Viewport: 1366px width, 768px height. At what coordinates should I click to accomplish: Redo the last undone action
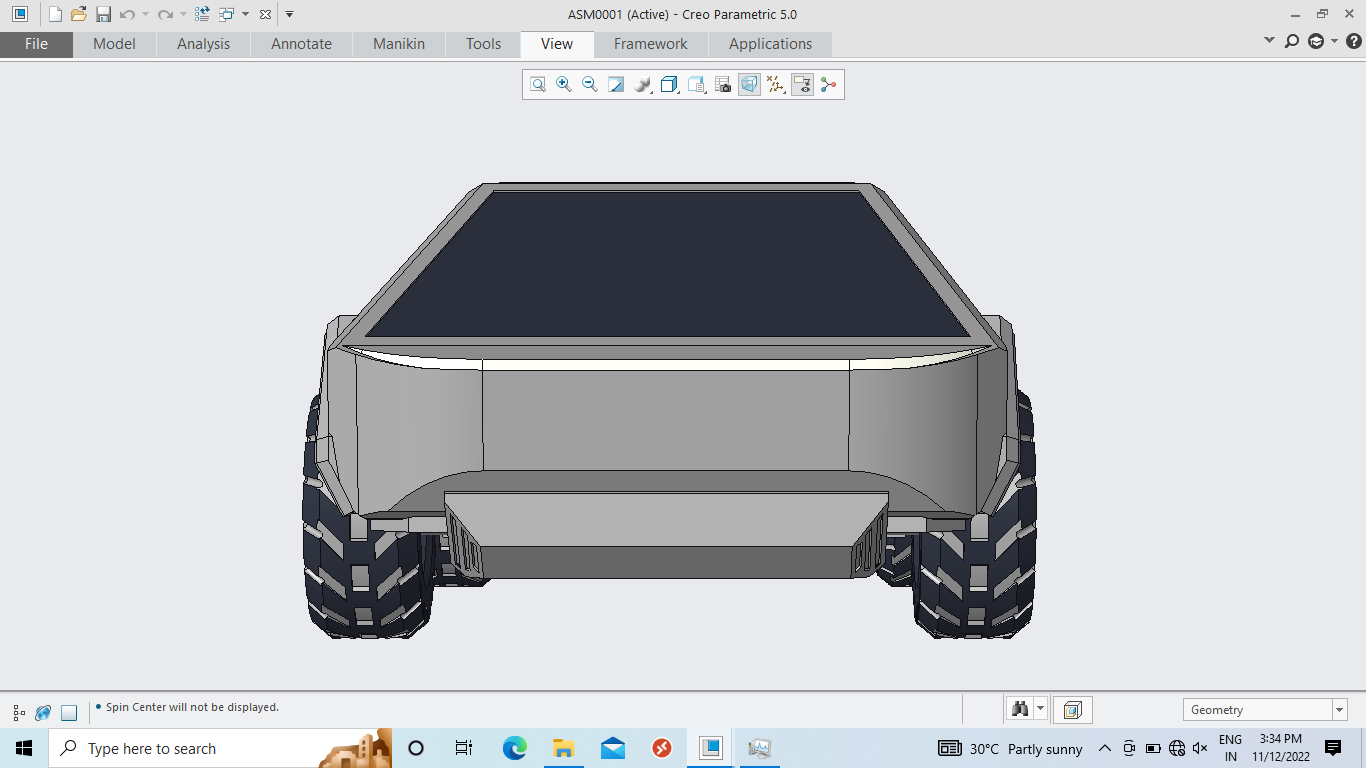click(x=165, y=14)
